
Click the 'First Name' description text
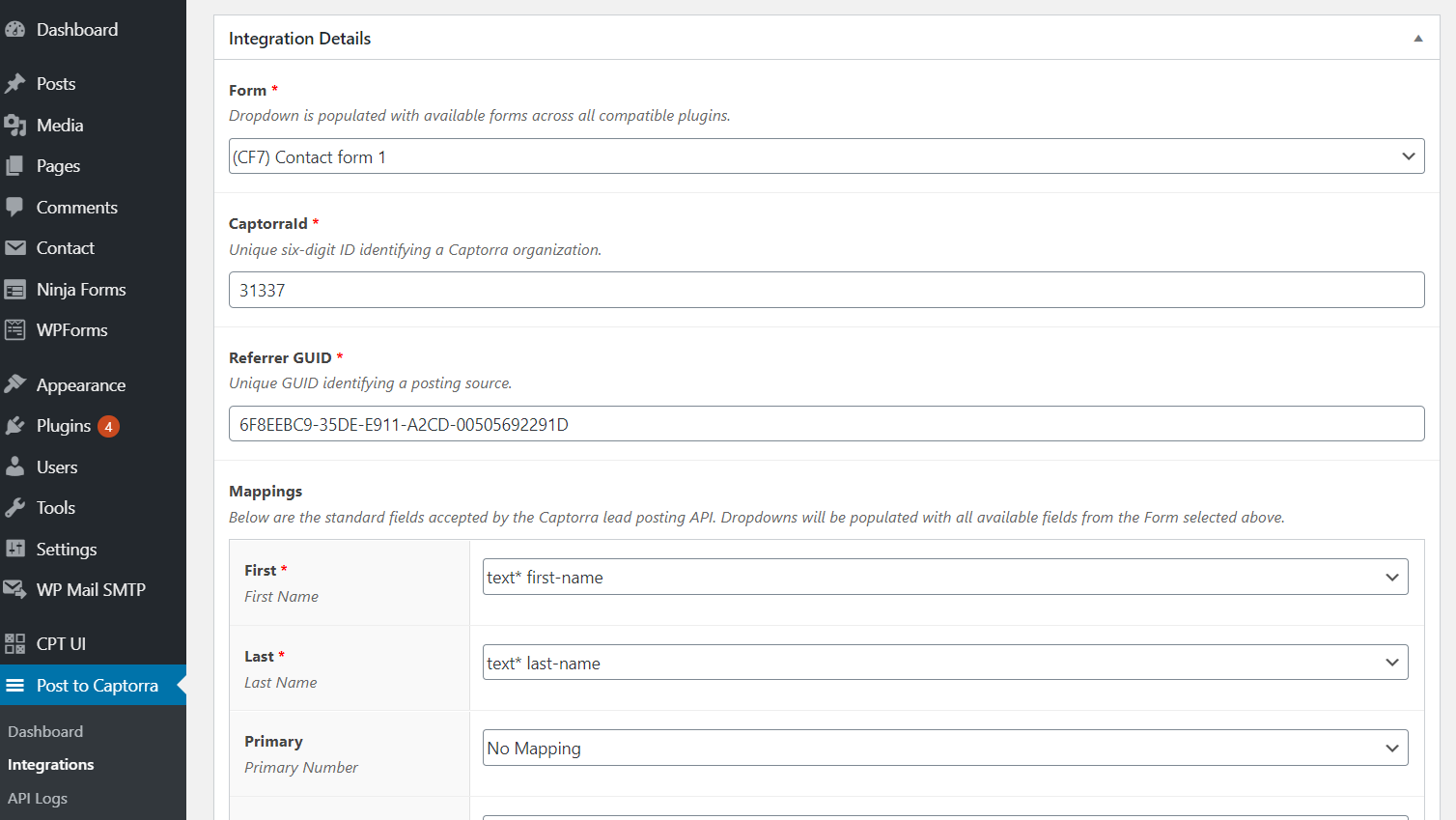click(x=281, y=597)
